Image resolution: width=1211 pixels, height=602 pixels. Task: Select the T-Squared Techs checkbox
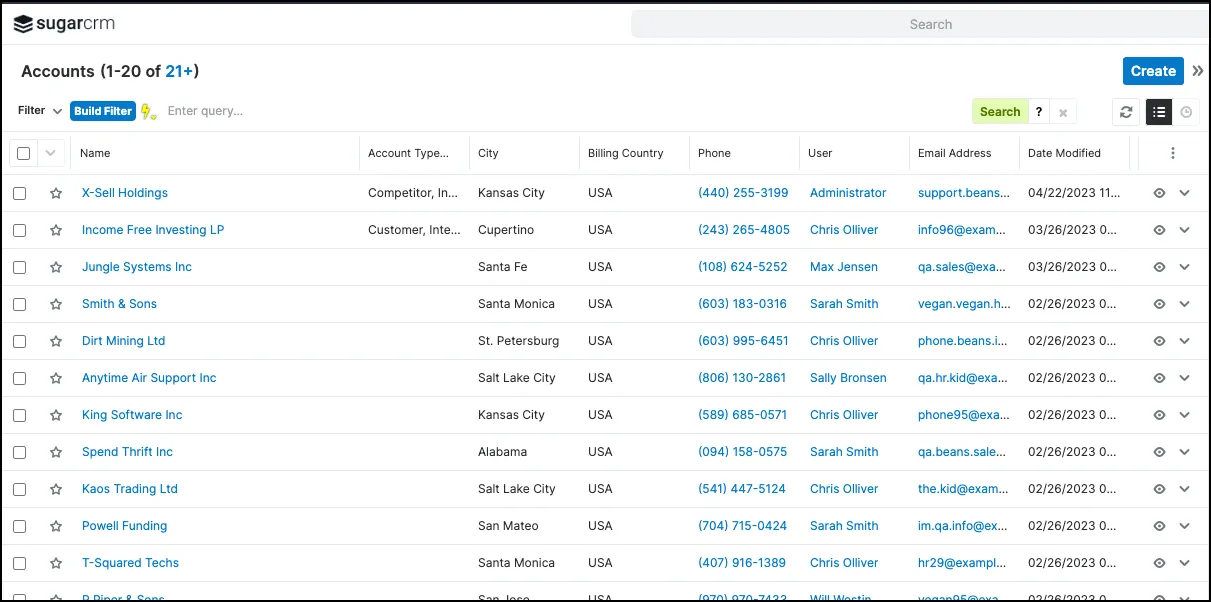tap(20, 563)
